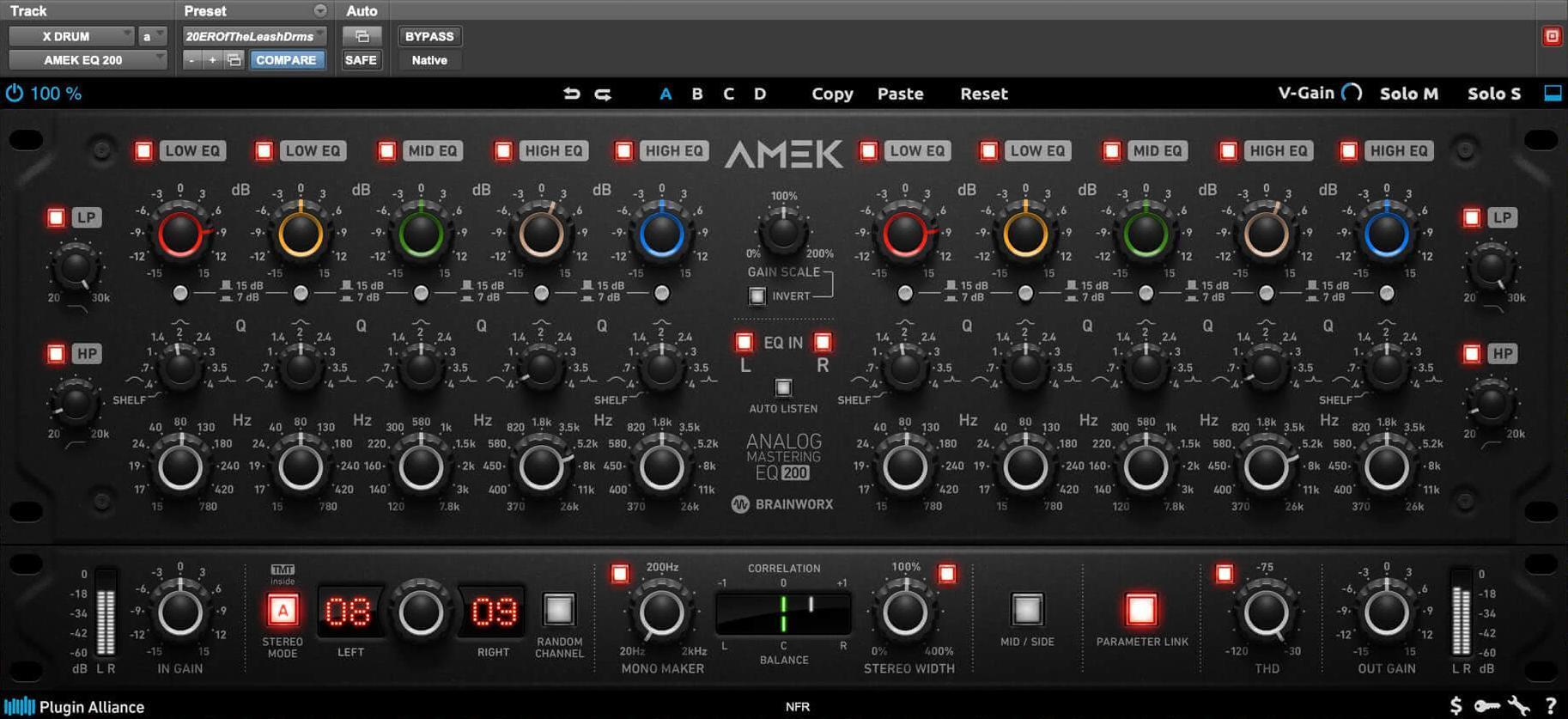Select settings bank B

click(x=697, y=94)
